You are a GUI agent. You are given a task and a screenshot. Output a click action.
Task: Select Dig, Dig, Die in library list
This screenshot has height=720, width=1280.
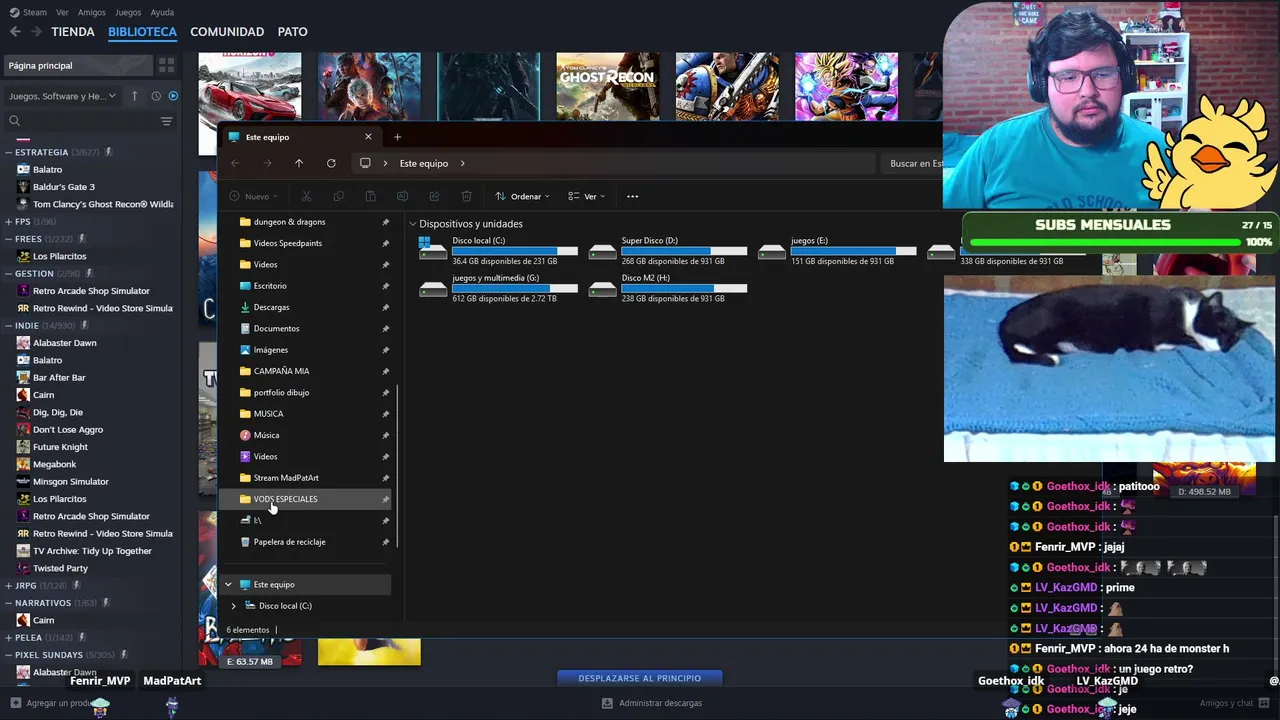coord(58,412)
